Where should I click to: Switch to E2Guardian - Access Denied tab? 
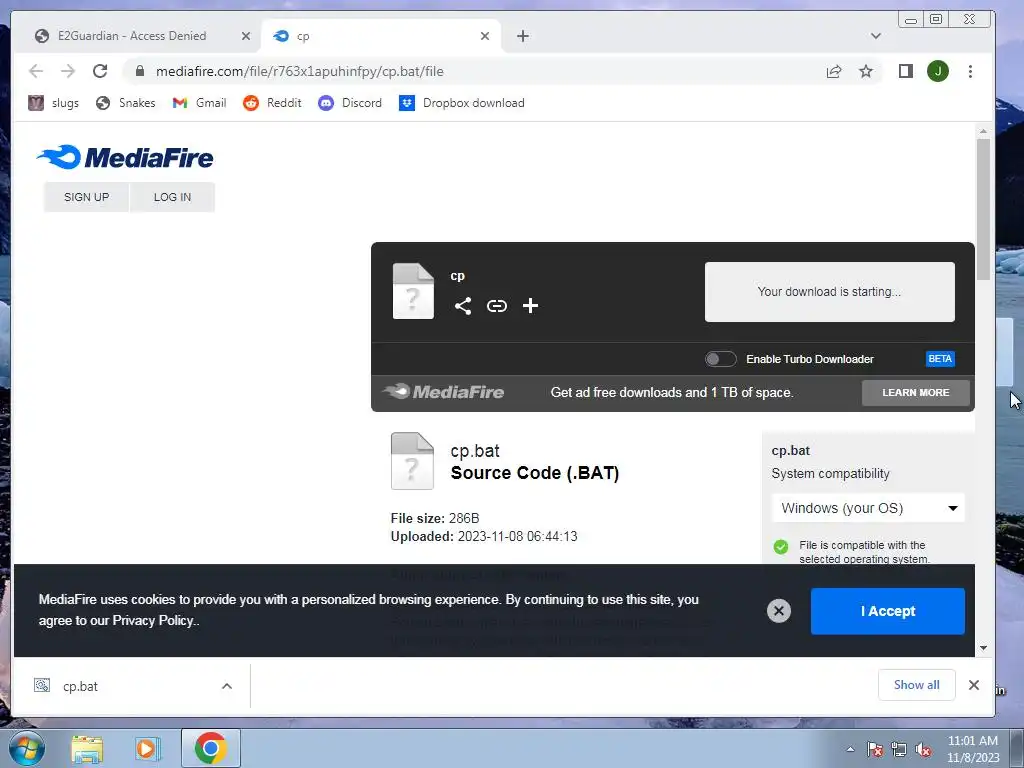coord(132,36)
